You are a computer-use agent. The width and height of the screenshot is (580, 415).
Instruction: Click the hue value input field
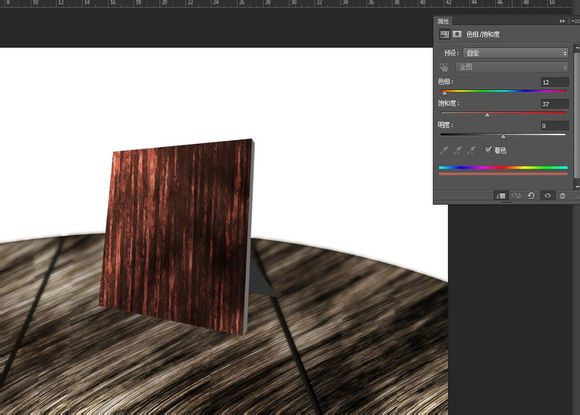point(554,82)
